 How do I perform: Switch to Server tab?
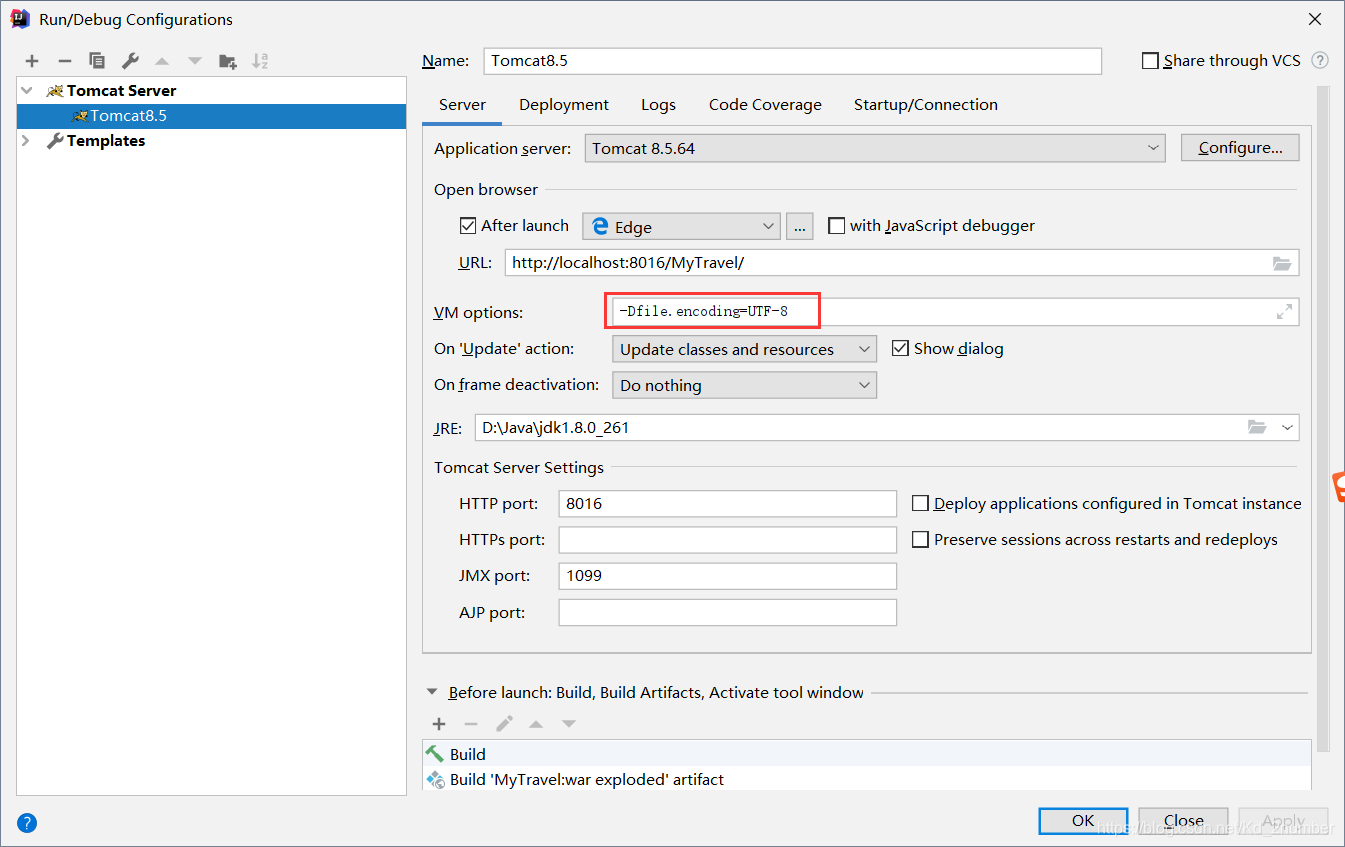pos(462,104)
